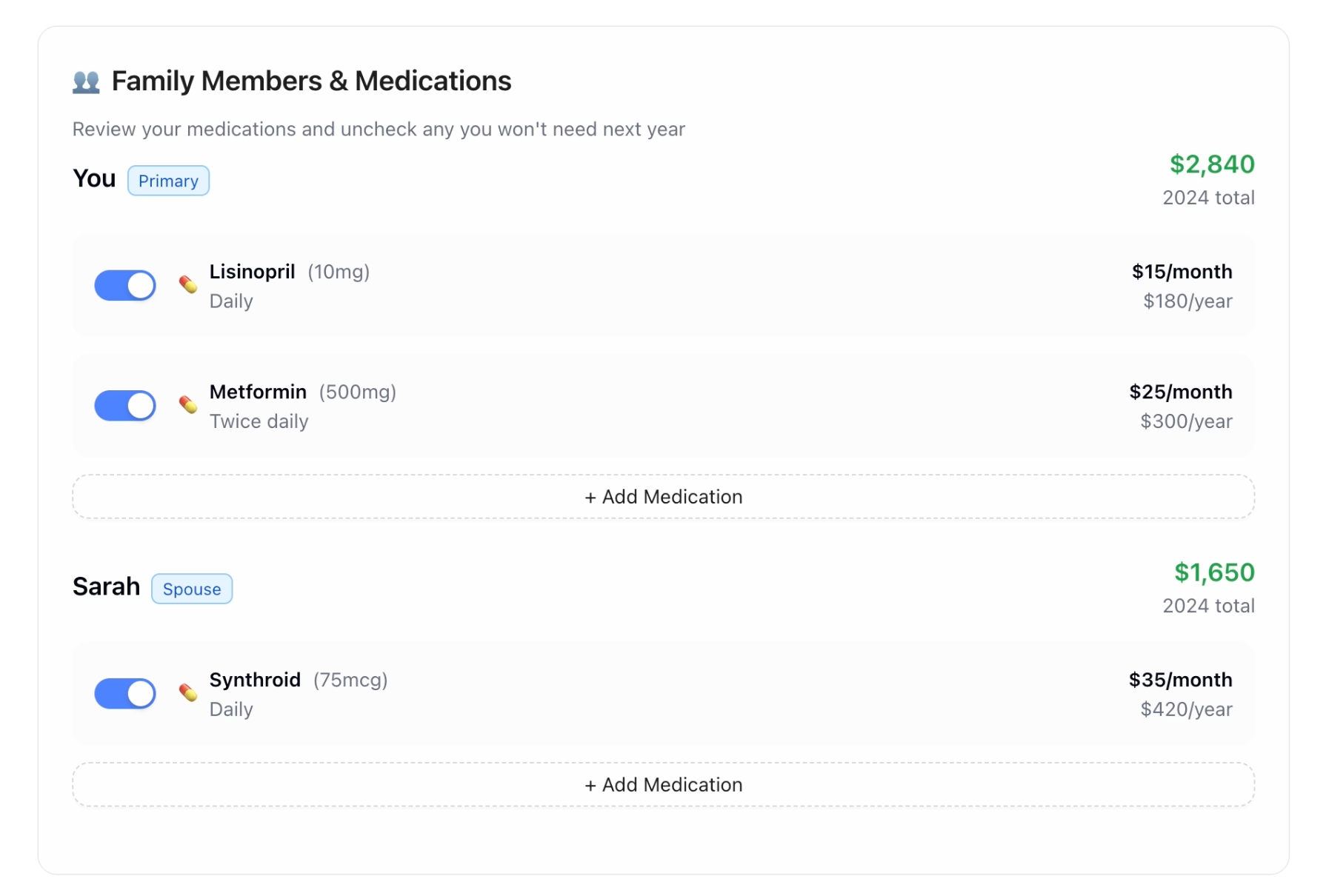Click the $15/month Lisinopril price
The height and width of the screenshot is (896, 1326).
point(1182,272)
